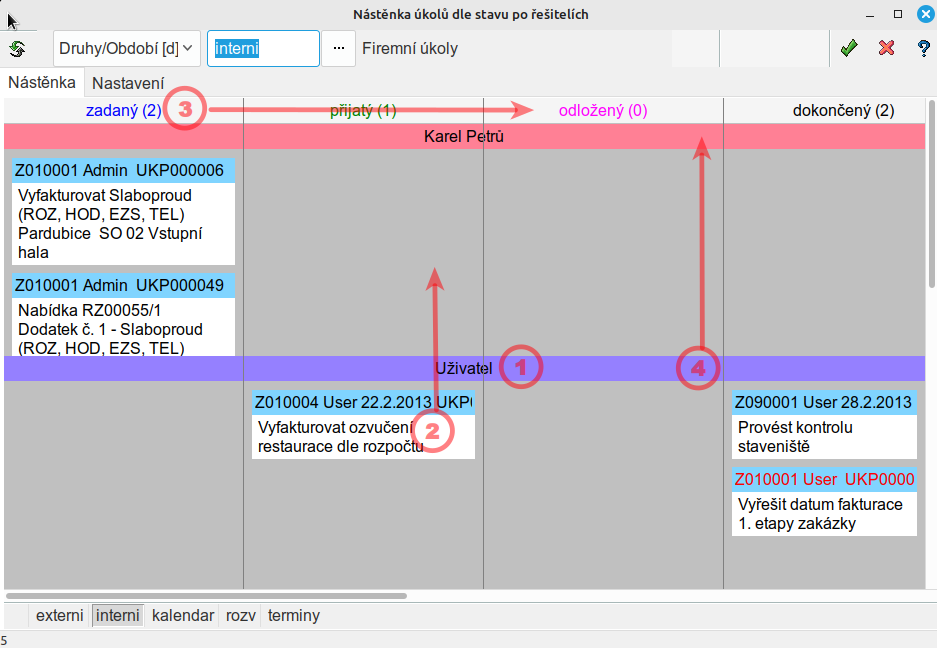Viewport: 937px width, 648px height.
Task: Confirm with the green checkmark icon
Action: pyautogui.click(x=849, y=48)
